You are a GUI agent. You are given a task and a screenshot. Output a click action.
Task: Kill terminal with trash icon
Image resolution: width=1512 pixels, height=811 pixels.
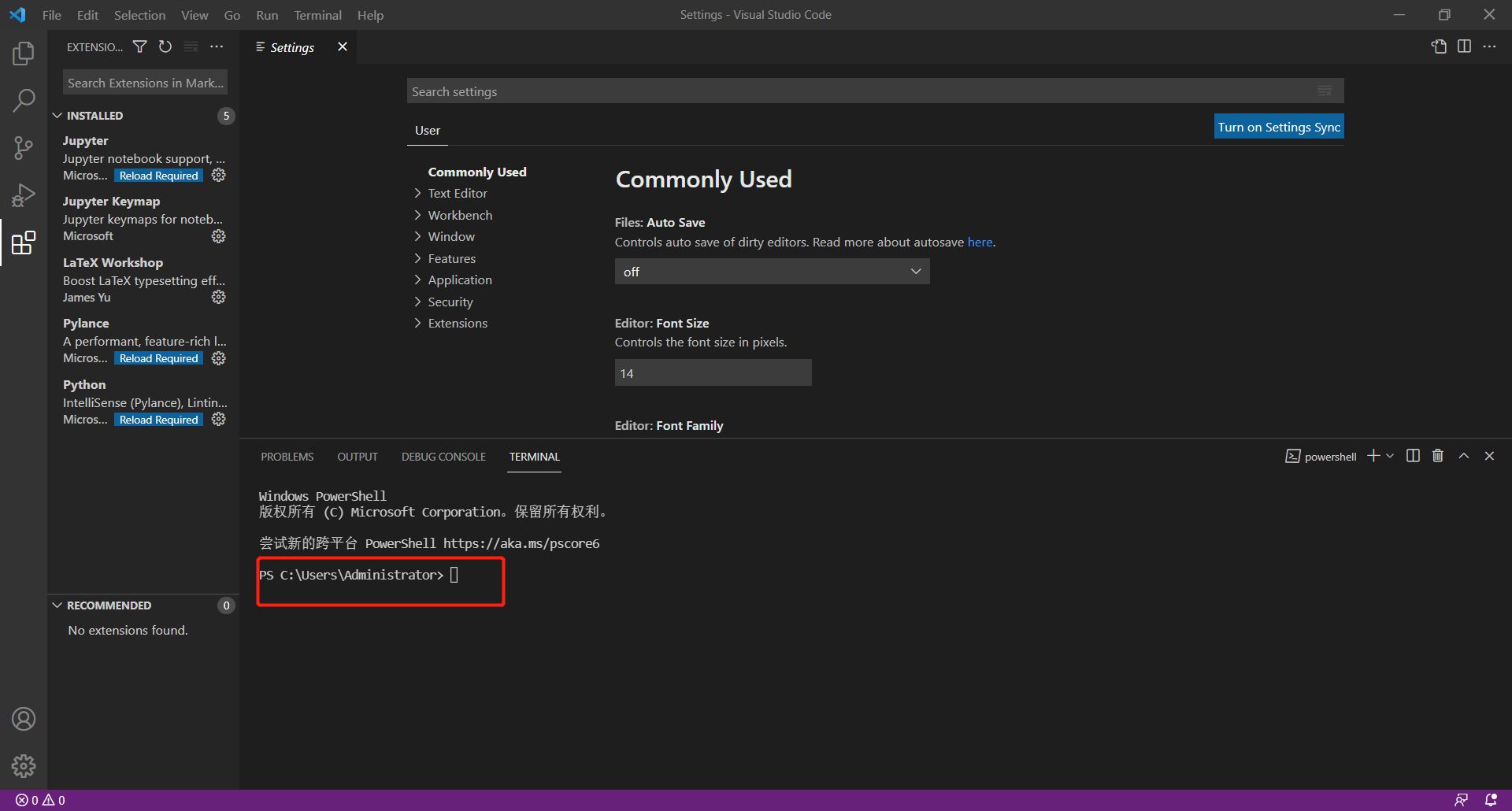[1438, 456]
